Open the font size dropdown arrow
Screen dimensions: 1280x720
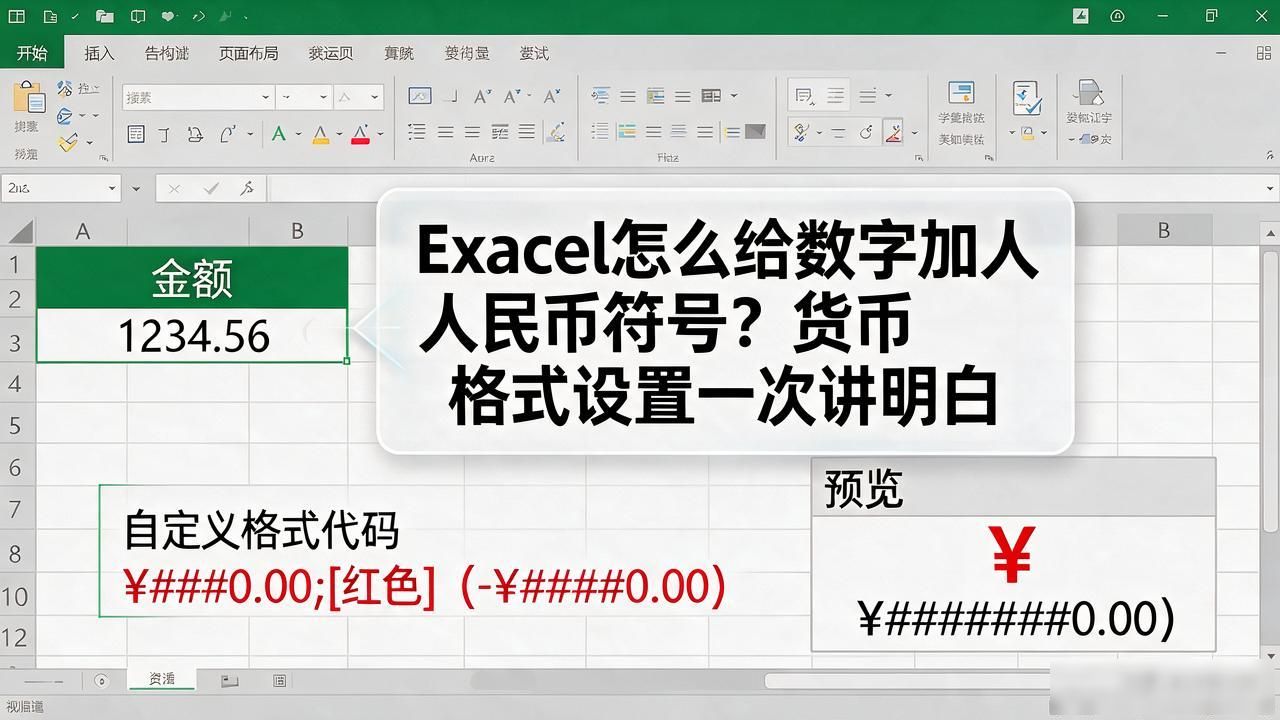324,97
